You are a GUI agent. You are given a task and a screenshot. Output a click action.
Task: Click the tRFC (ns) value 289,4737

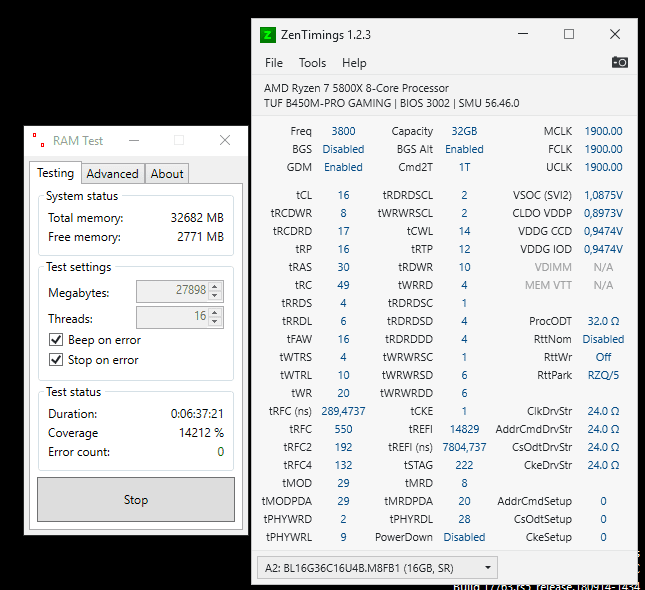[343, 411]
